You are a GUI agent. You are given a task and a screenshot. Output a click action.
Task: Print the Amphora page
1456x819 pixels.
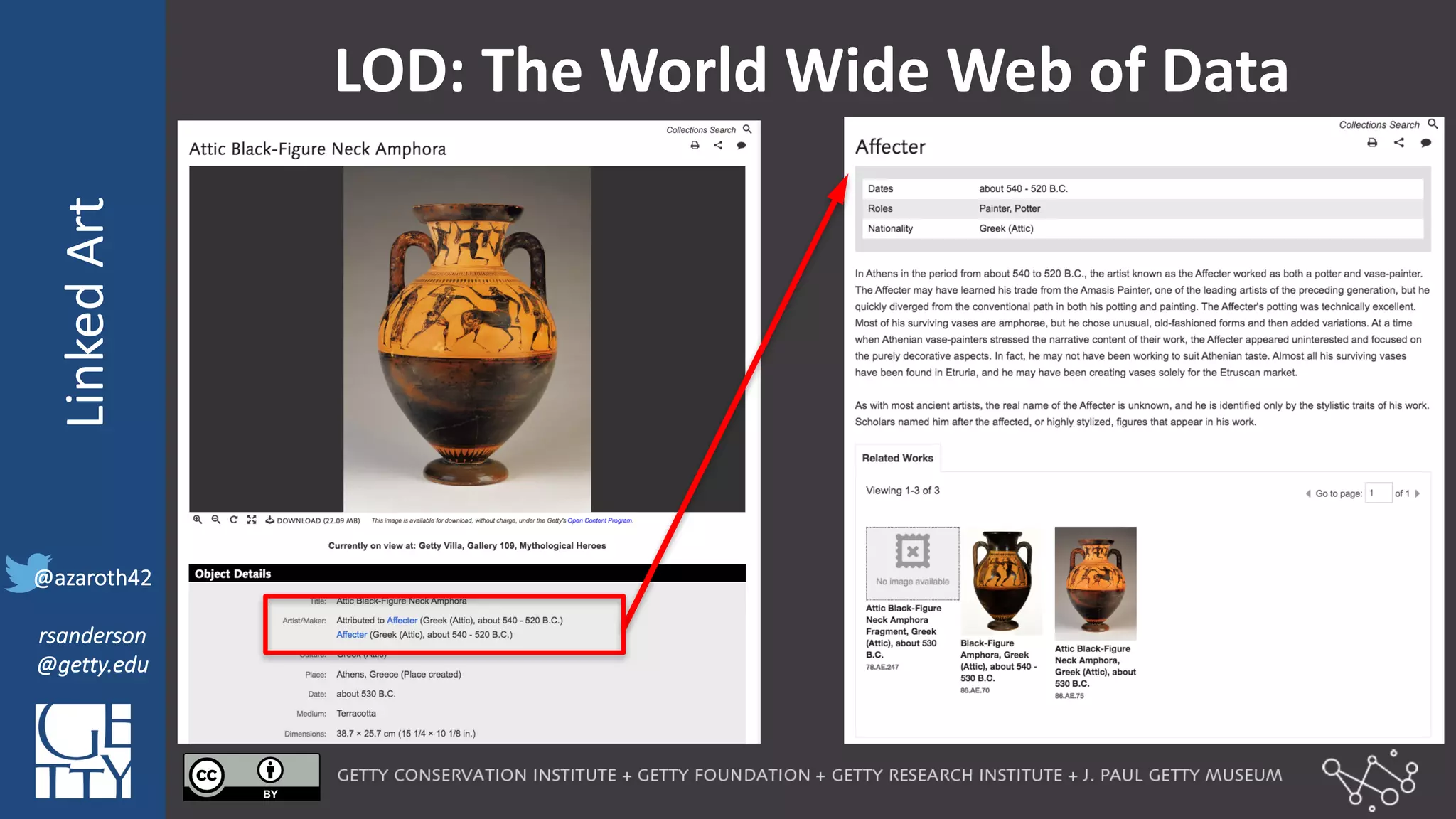click(x=695, y=146)
